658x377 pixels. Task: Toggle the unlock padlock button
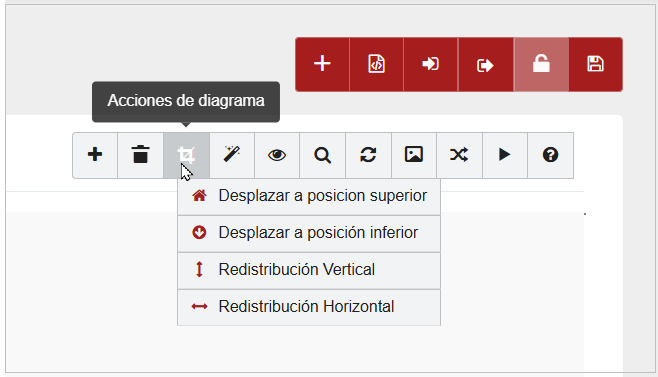click(x=541, y=64)
